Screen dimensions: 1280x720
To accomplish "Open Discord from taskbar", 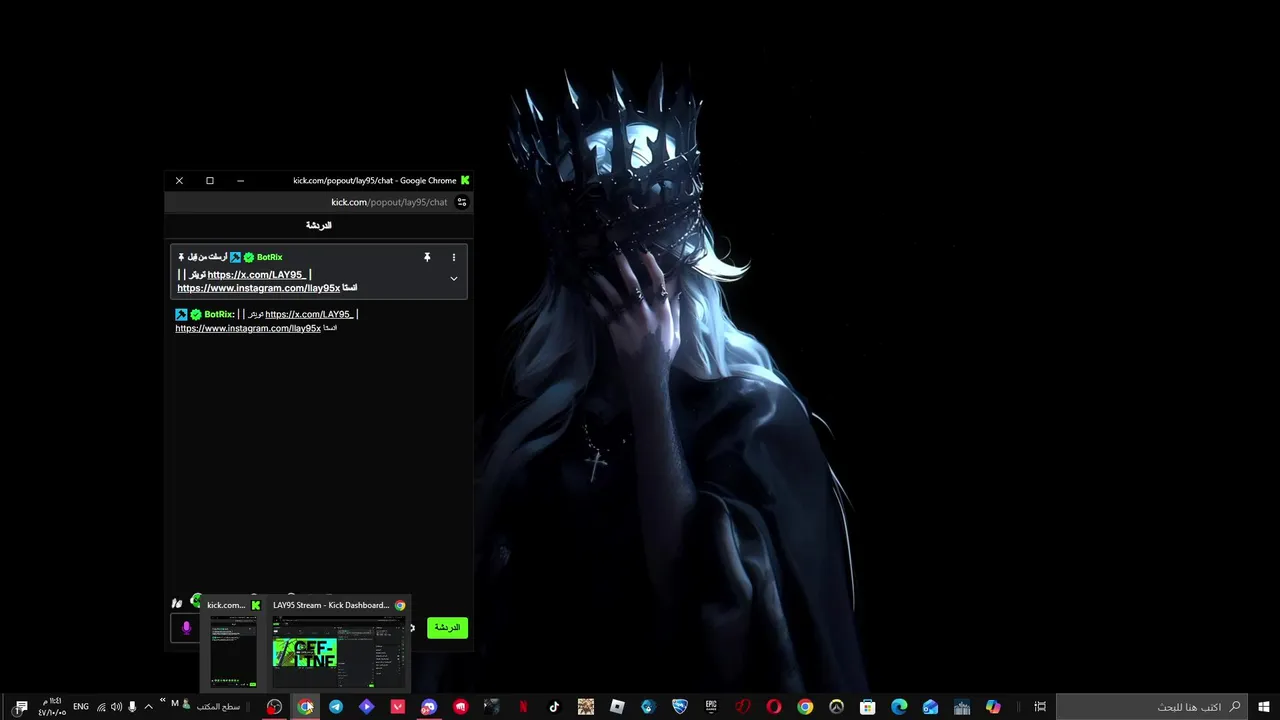I will tap(428, 707).
